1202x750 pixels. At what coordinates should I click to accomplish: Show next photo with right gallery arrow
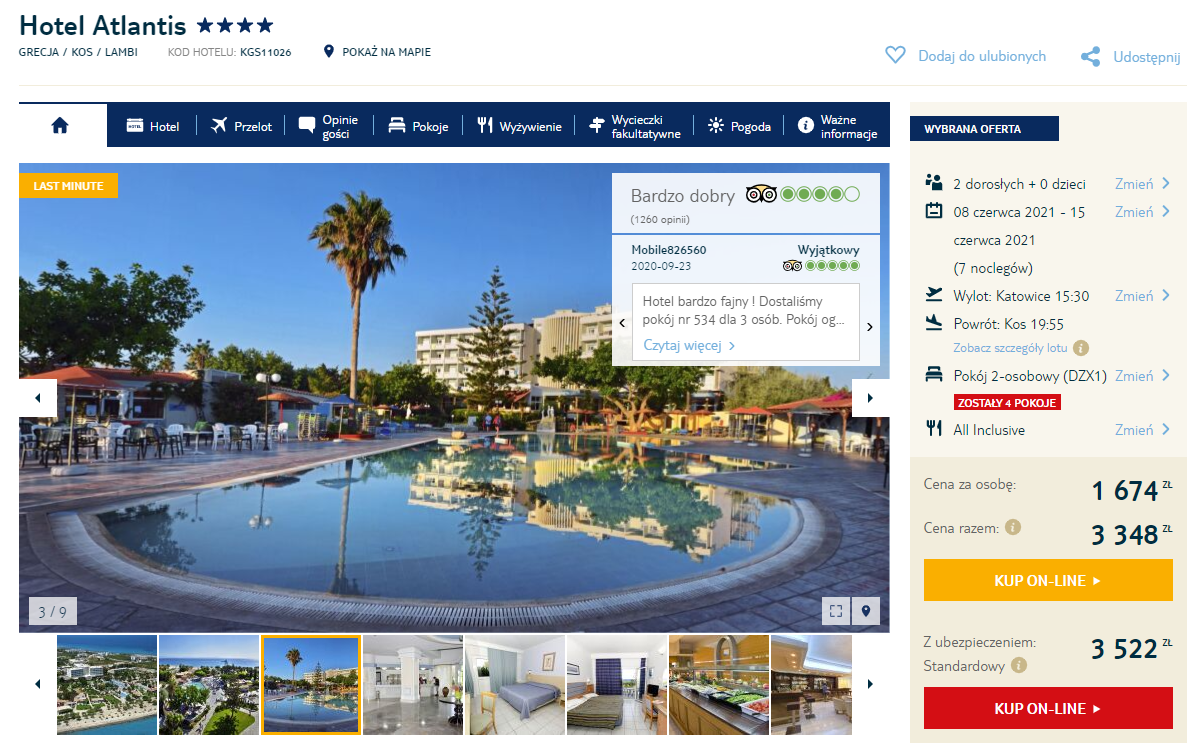(870, 398)
